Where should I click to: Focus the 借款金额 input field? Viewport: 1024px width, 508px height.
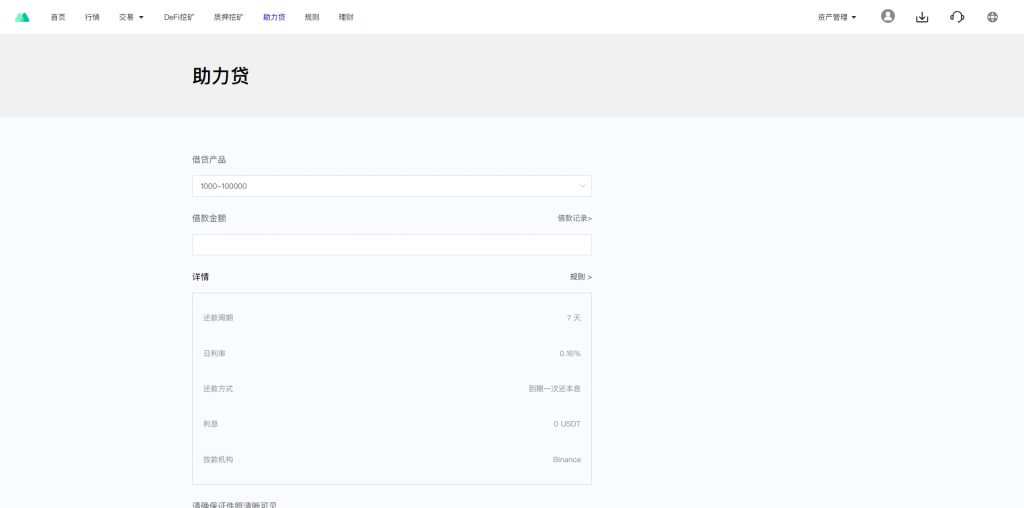tap(391, 245)
